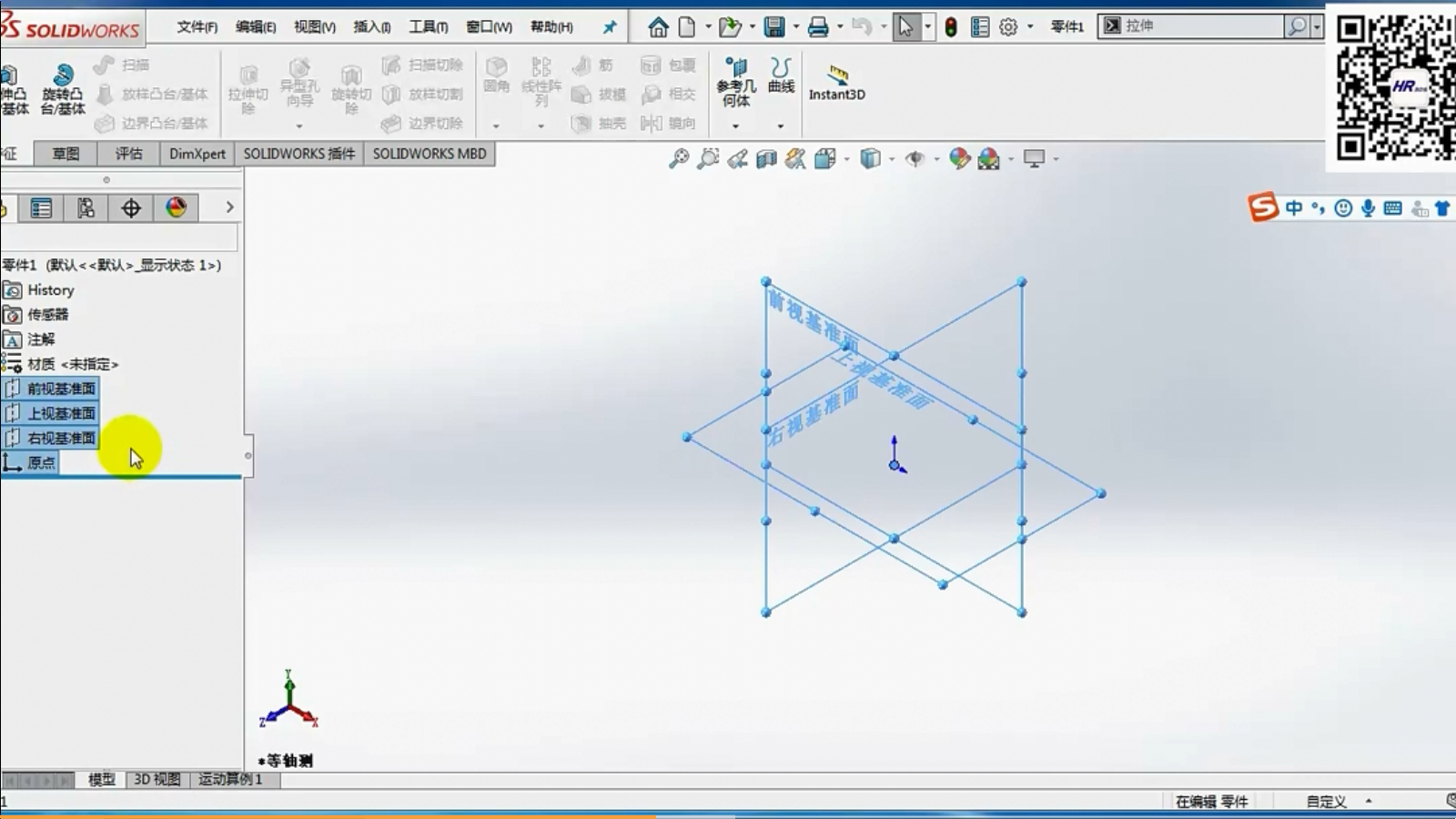
Task: Open the Reference Geometry (参考几何体) tool
Action: pos(736,82)
